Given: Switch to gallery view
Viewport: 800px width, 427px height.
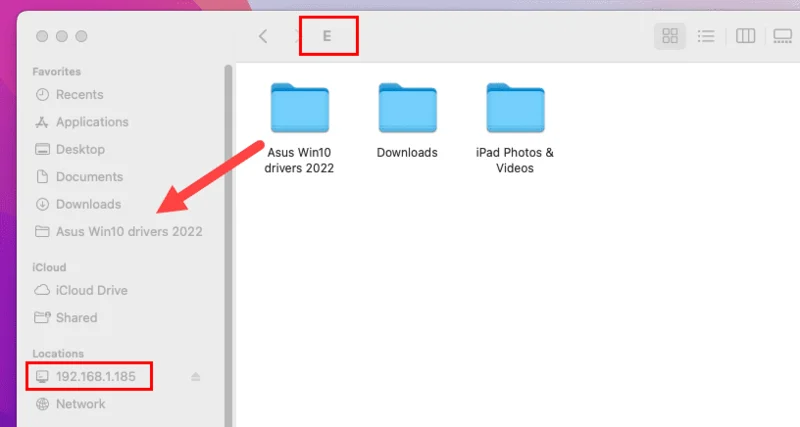Looking at the screenshot, I should pyautogui.click(x=782, y=36).
